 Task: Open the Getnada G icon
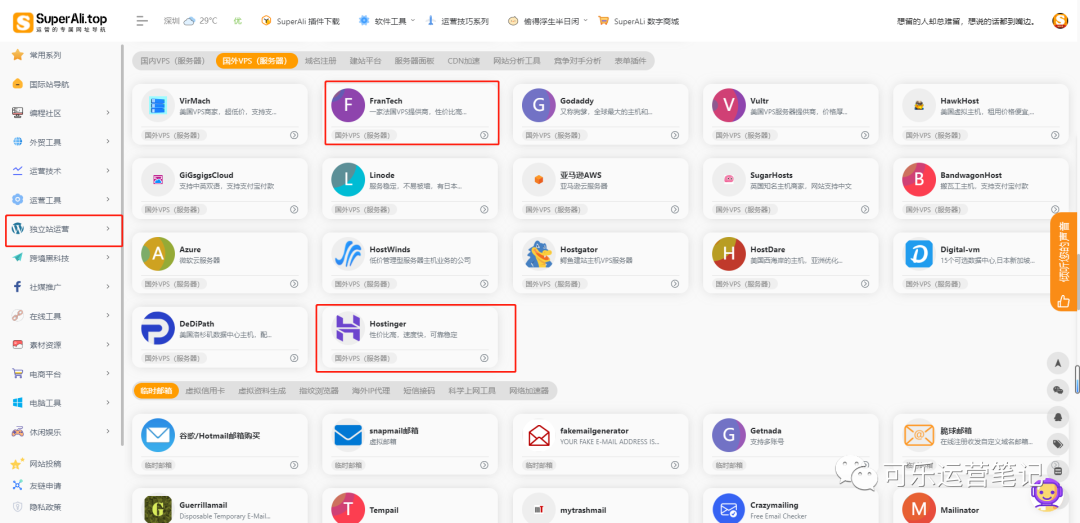pos(729,435)
